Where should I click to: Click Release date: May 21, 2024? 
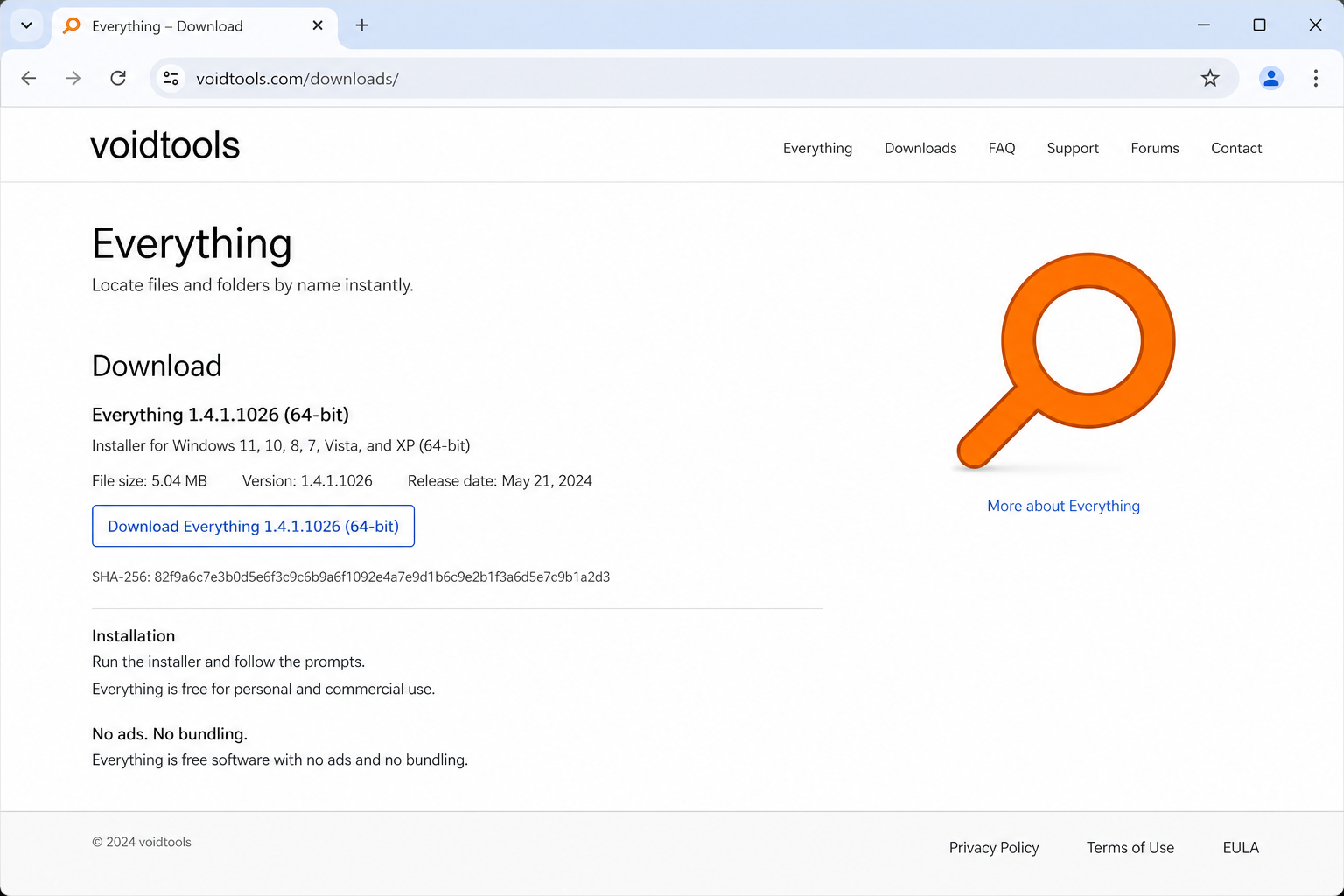coord(500,480)
